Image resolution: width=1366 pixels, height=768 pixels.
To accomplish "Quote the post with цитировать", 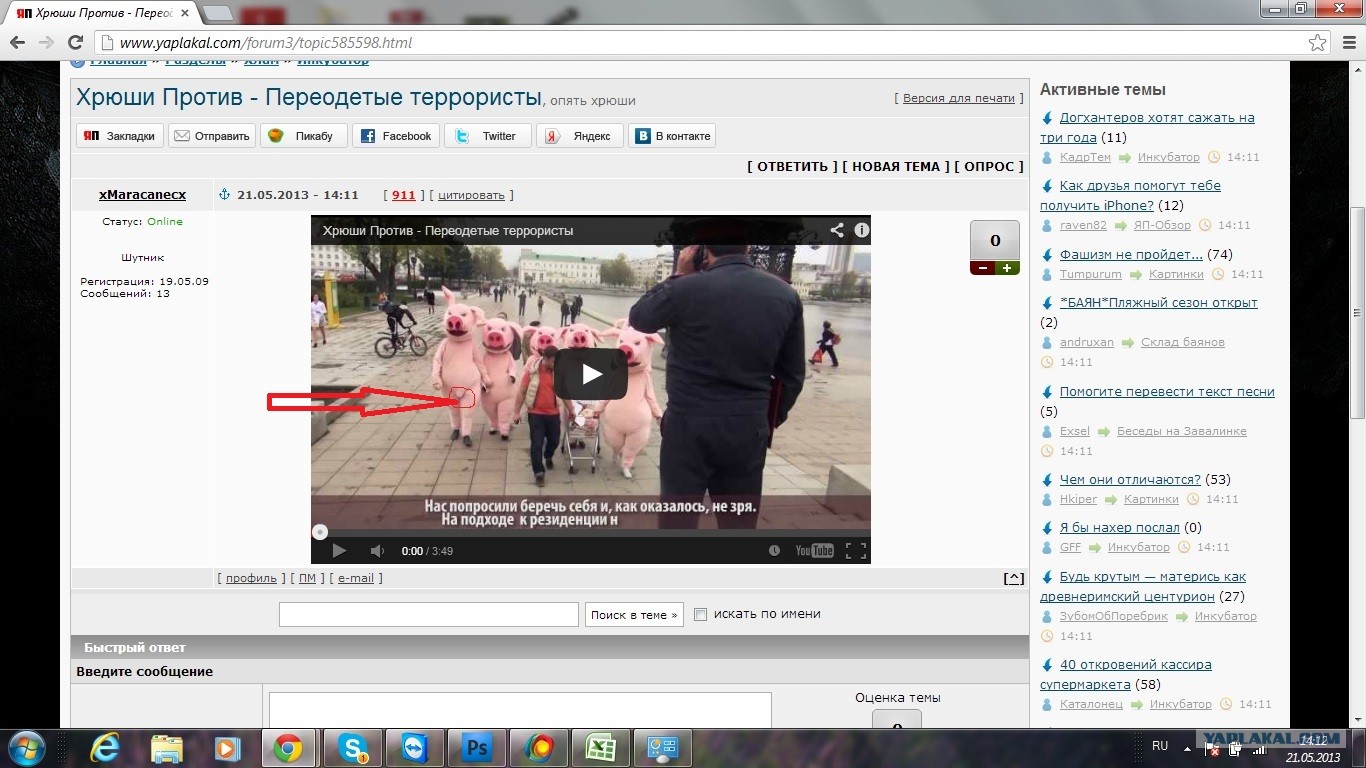I will click(x=471, y=195).
